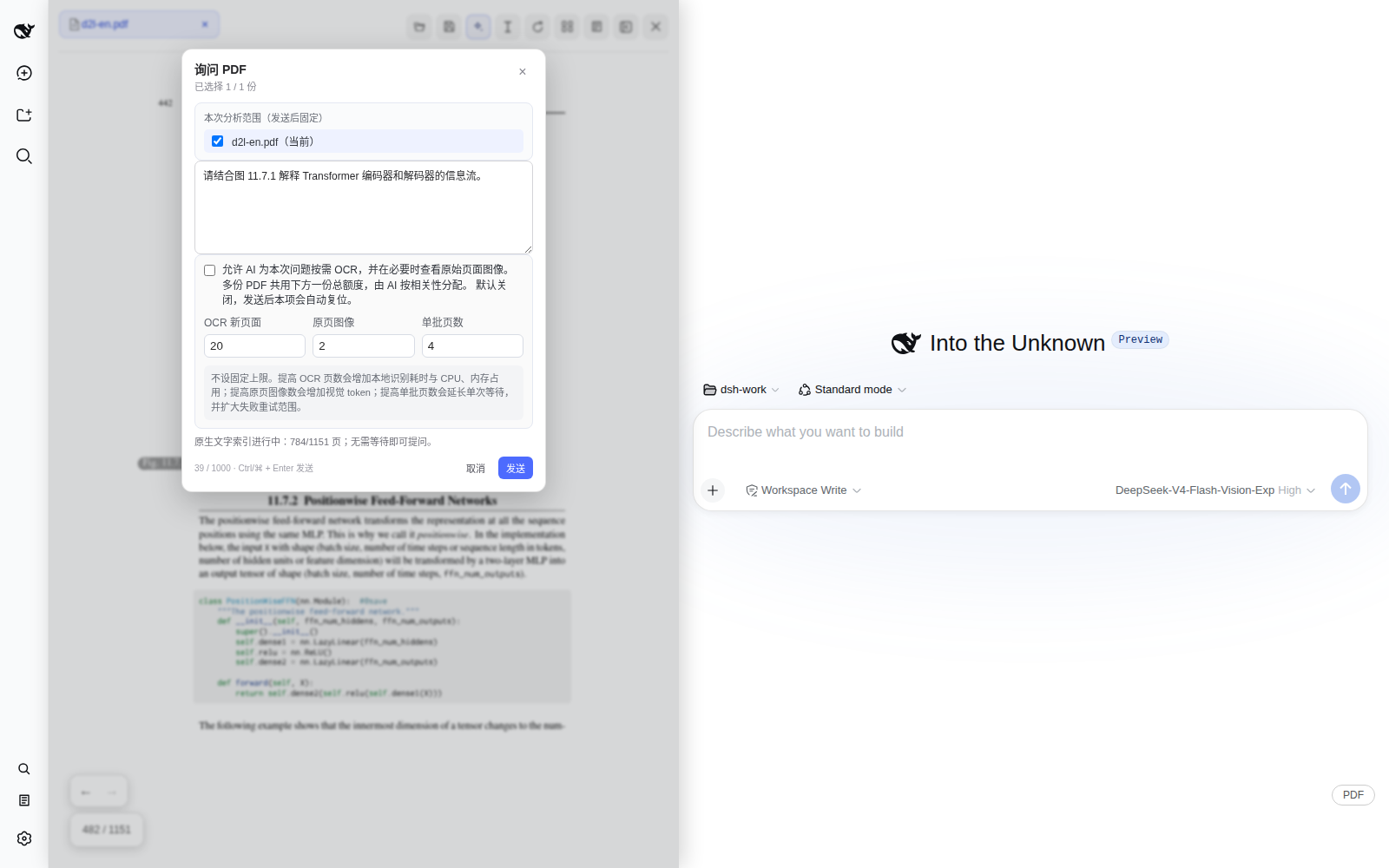Open the upper sidebar search icon

coord(24,156)
